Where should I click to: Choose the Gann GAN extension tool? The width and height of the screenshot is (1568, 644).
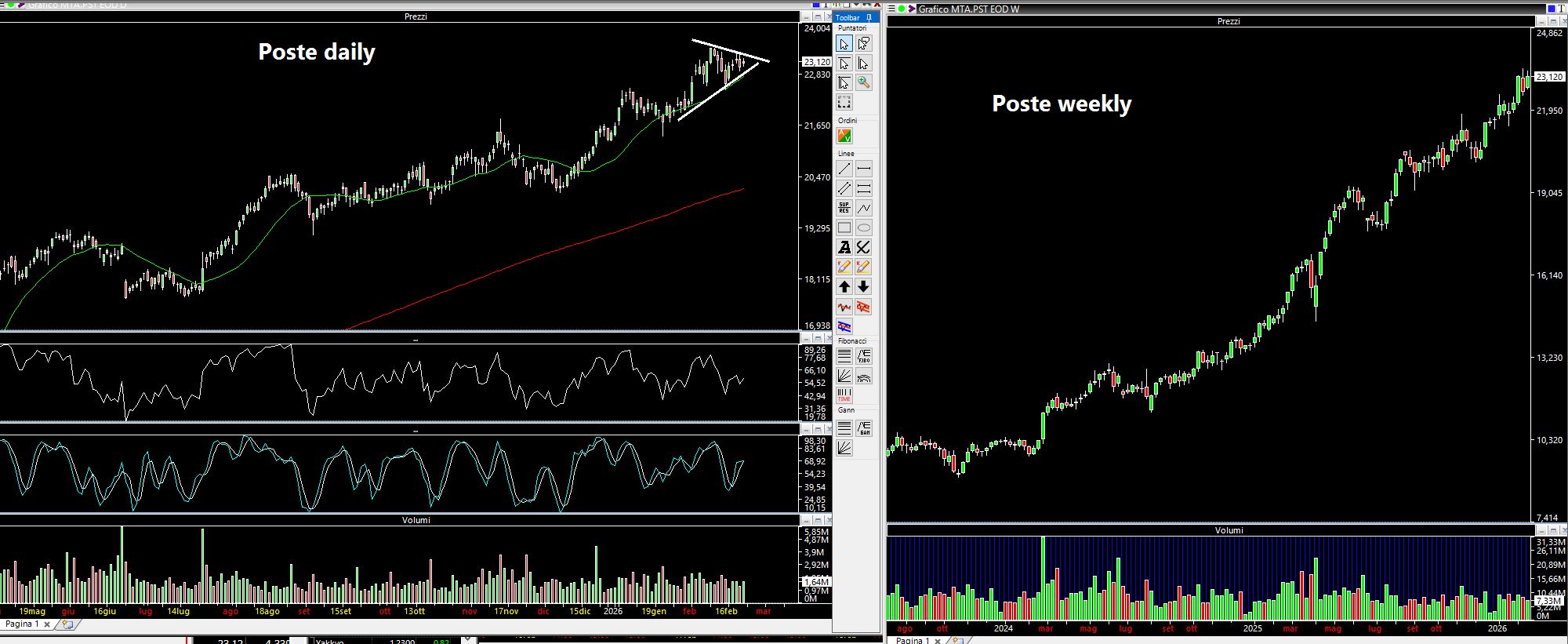point(863,428)
